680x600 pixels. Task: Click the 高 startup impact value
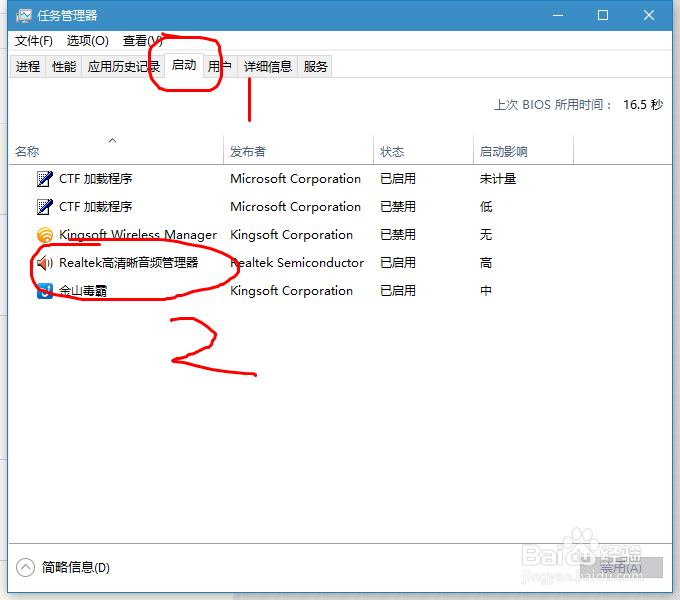tap(486, 263)
